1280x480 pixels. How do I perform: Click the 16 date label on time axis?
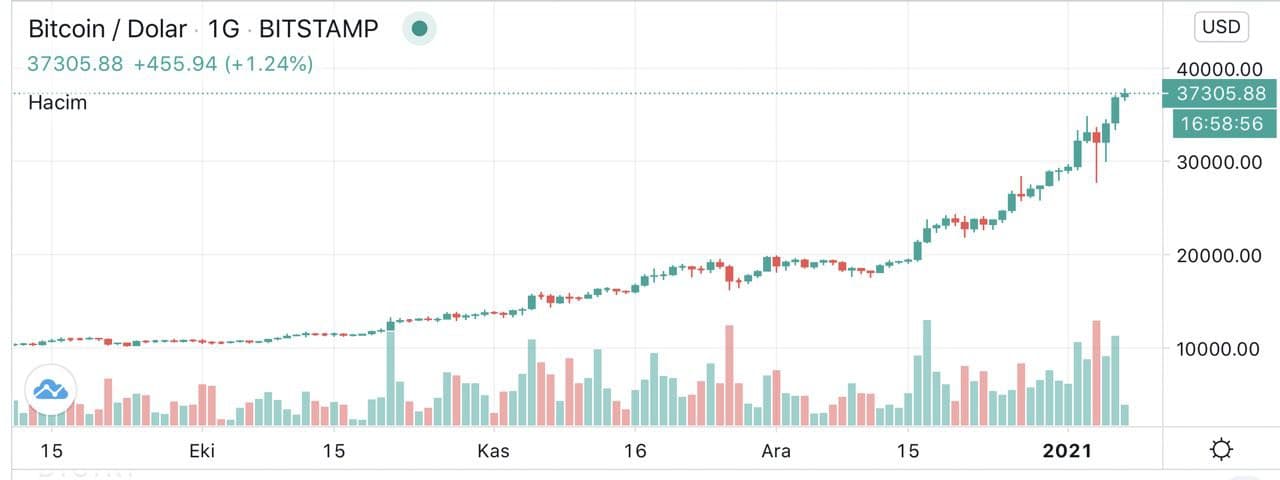click(635, 451)
